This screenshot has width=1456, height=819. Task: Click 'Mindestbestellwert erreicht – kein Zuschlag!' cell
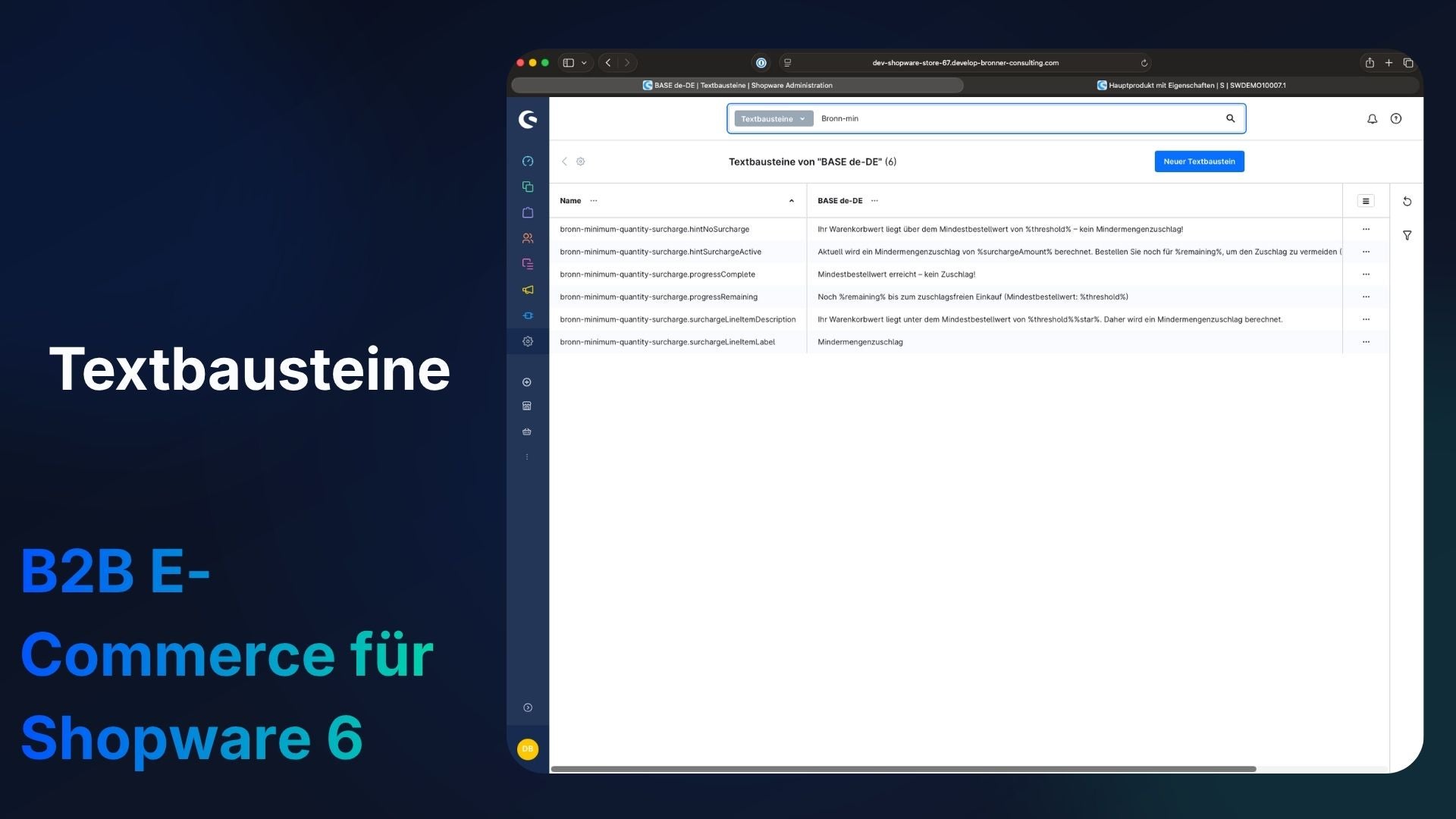(1075, 275)
